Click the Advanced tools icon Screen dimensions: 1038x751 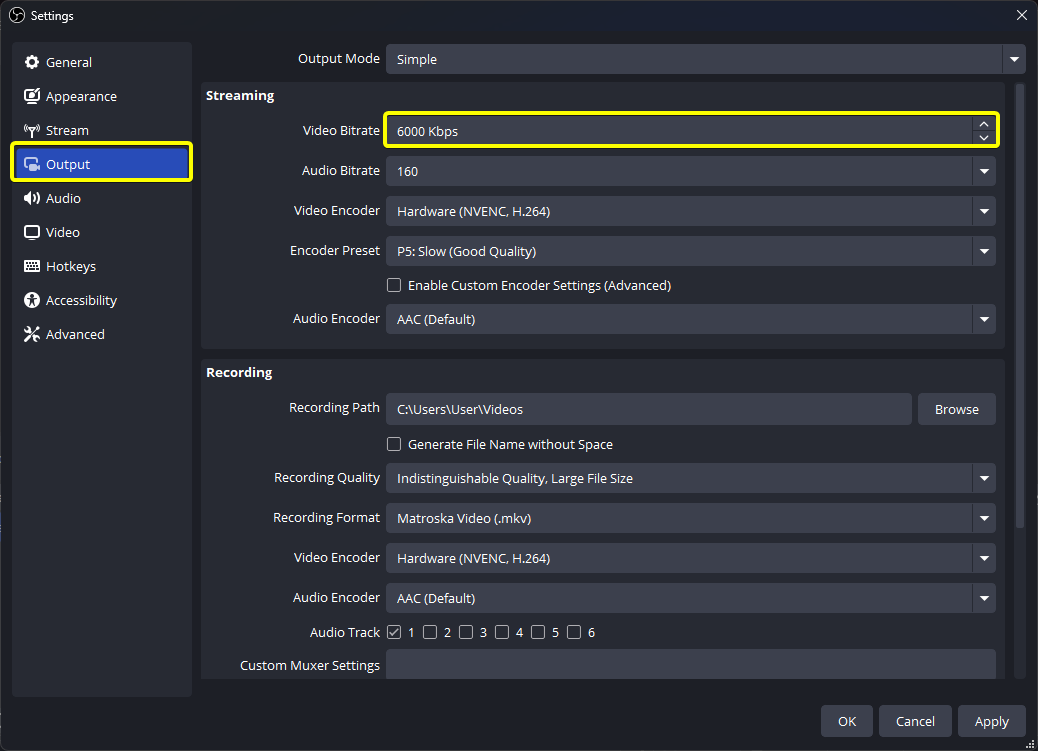click(32, 334)
